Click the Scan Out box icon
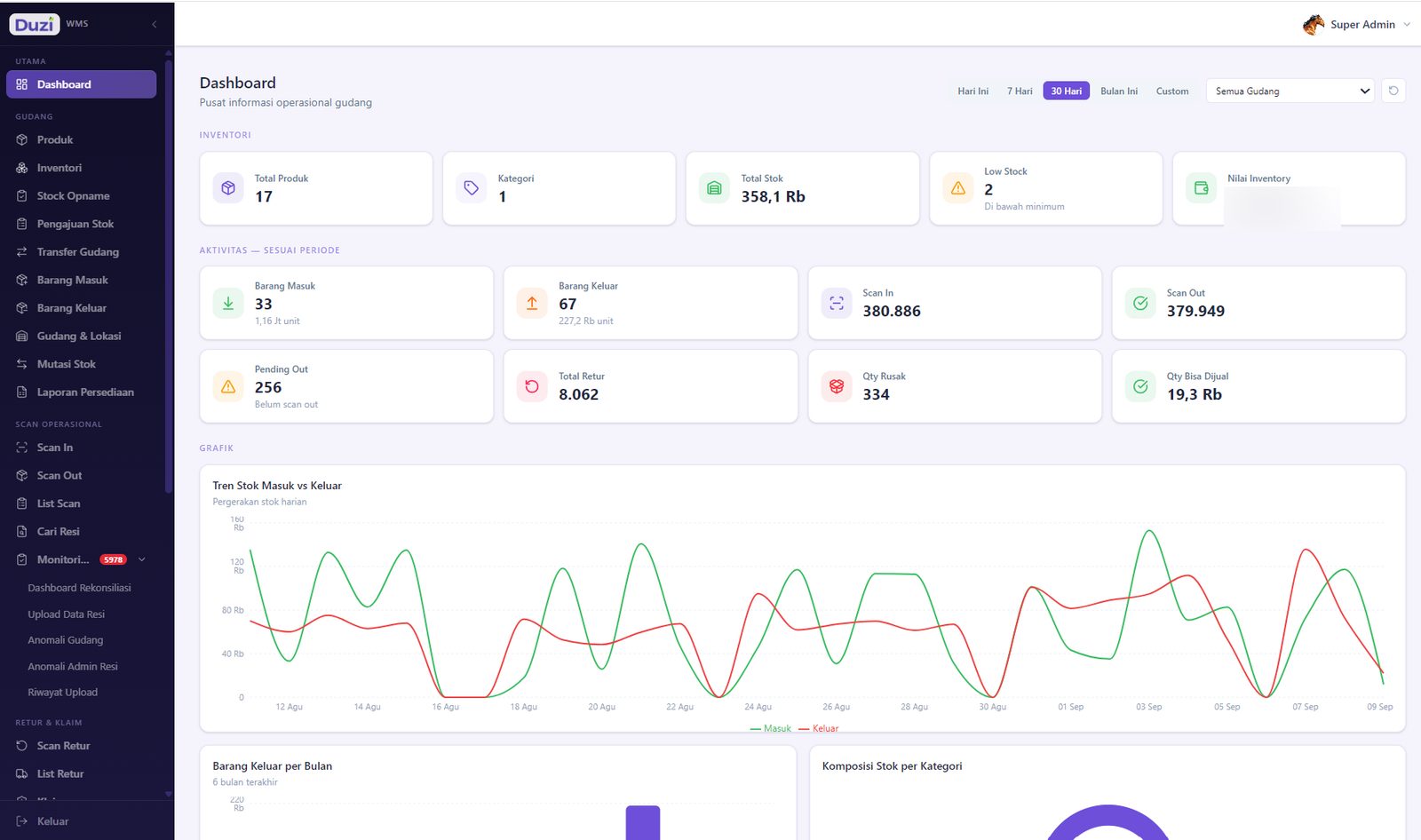Image resolution: width=1421 pixels, height=840 pixels. click(x=22, y=475)
